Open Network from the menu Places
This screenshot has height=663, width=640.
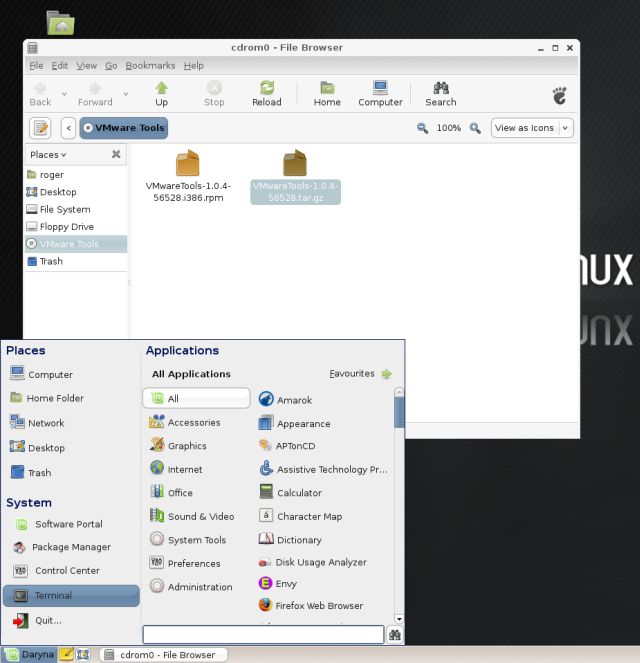coord(37,422)
